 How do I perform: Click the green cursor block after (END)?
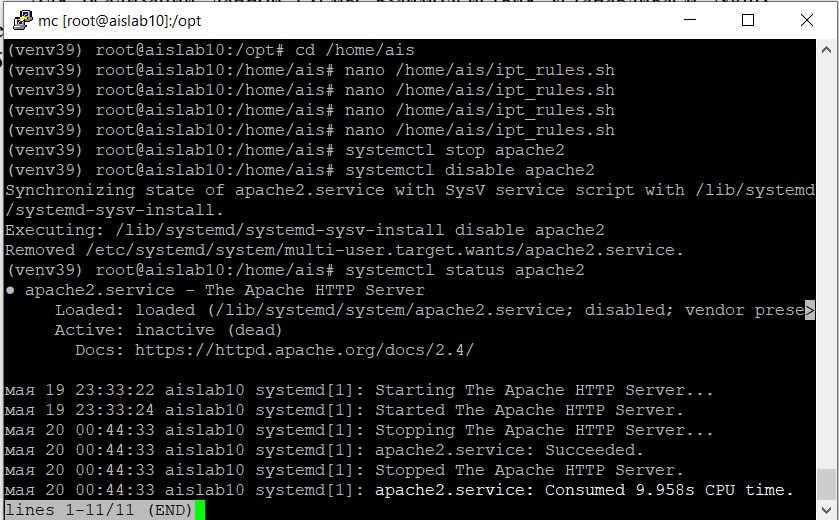(200, 510)
